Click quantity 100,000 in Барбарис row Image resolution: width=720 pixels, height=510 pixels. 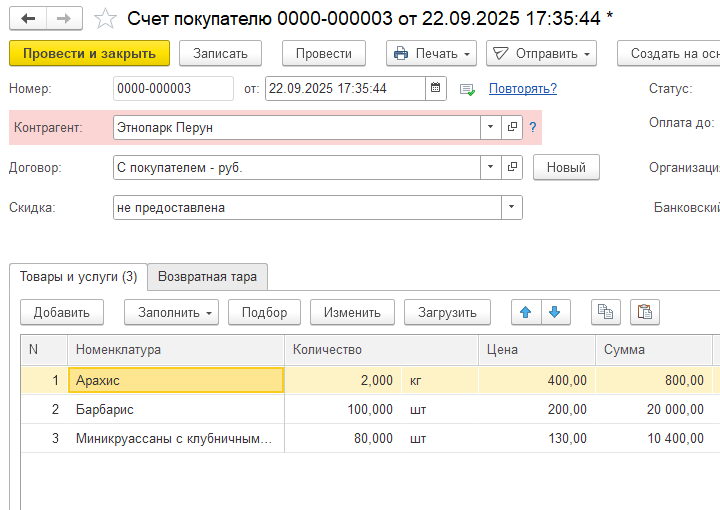(343, 409)
